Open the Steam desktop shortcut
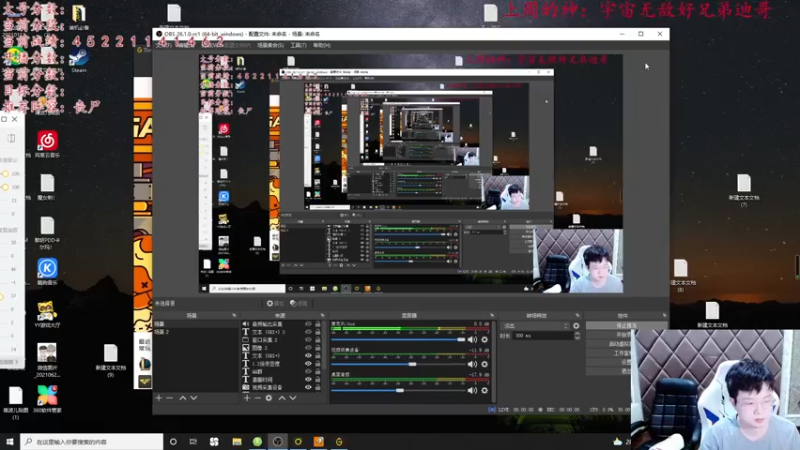The image size is (800, 450). coord(79,60)
